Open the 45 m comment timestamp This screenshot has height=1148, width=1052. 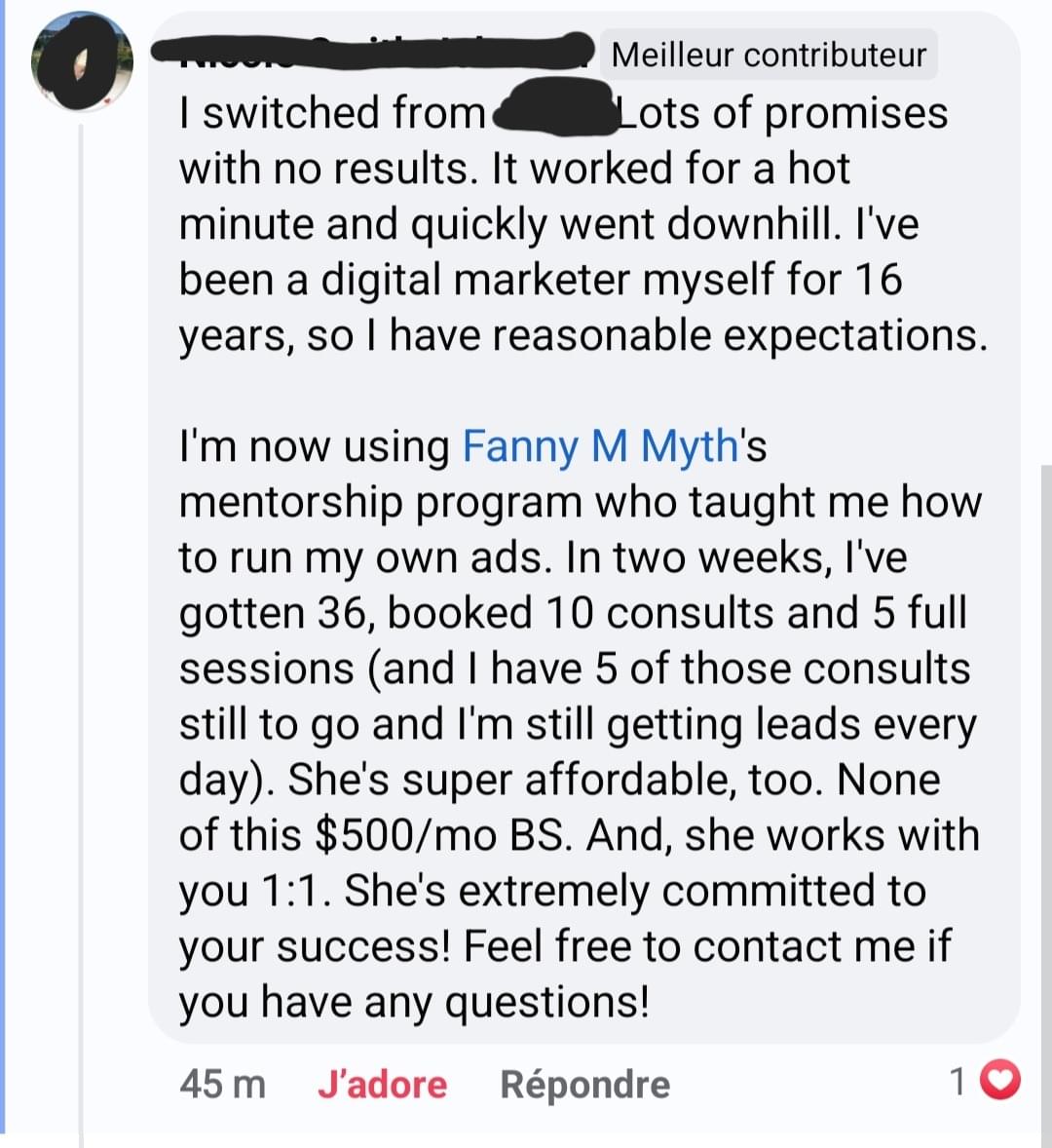(222, 1084)
